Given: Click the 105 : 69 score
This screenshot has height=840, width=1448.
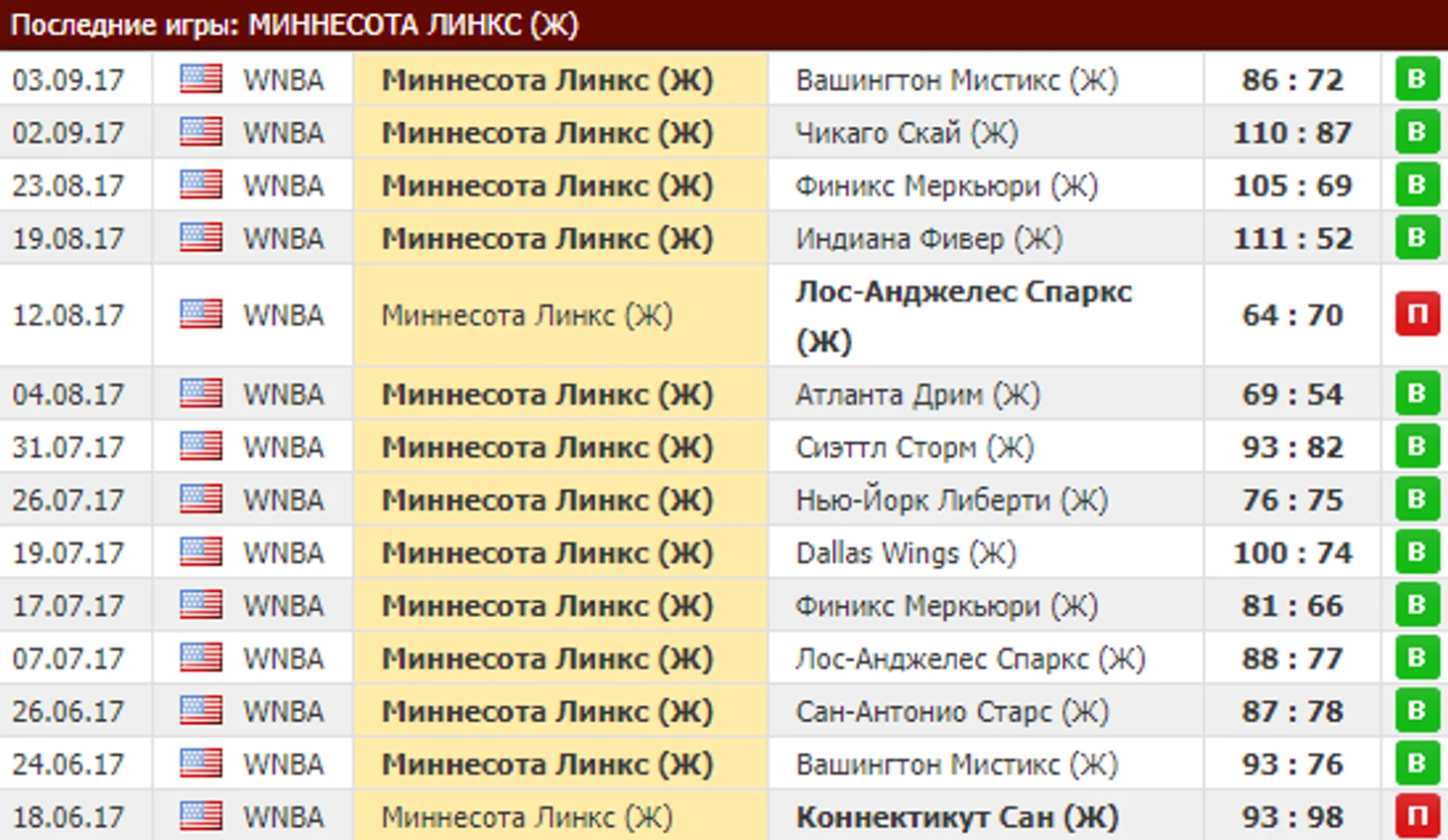Looking at the screenshot, I should (x=1292, y=185).
